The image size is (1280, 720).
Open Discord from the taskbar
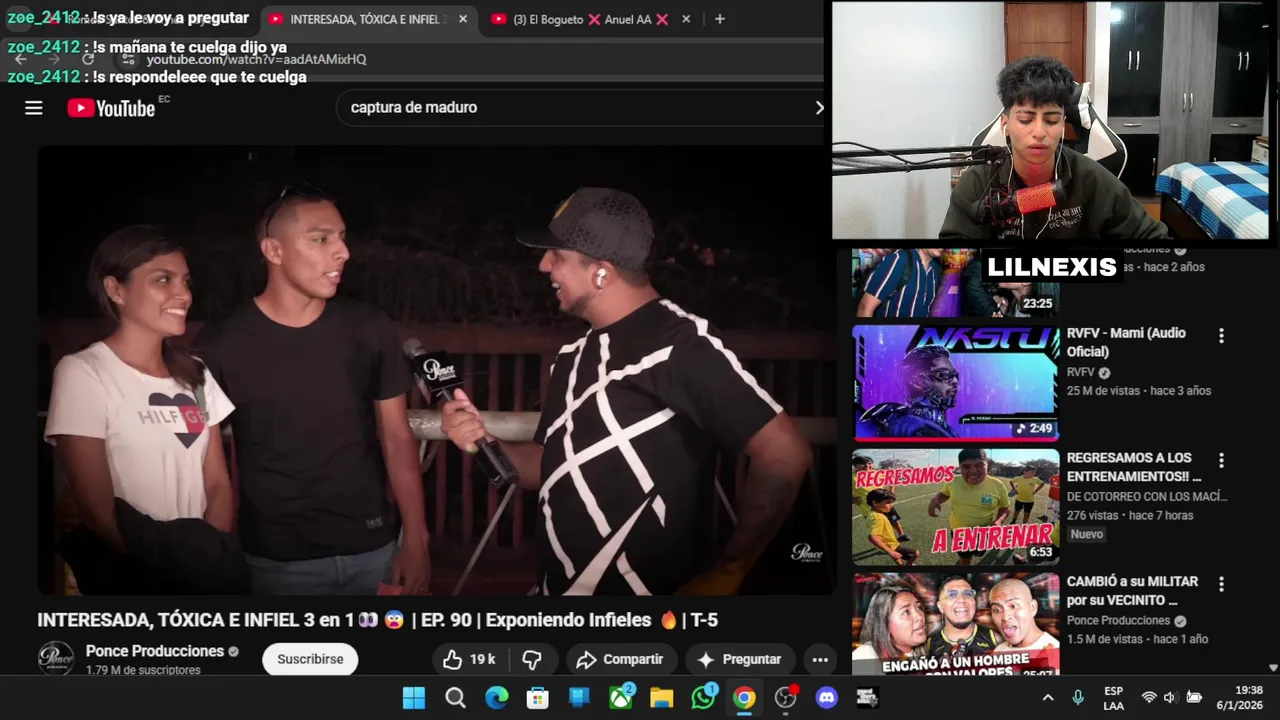click(x=827, y=698)
